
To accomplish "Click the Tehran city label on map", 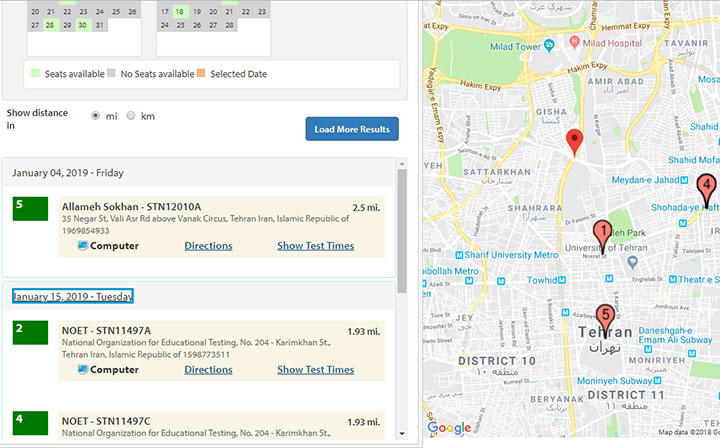I will [605, 332].
